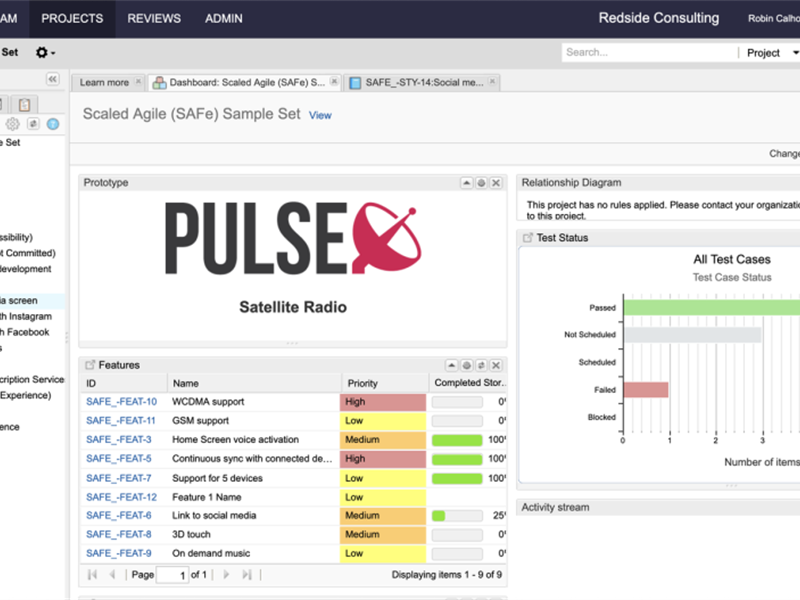This screenshot has width=800, height=600.
Task: Collapse the left sidebar with double-arrow button
Action: click(52, 80)
